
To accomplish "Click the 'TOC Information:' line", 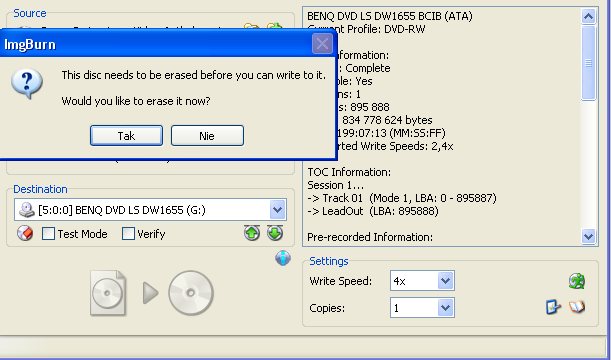I will (x=349, y=172).
